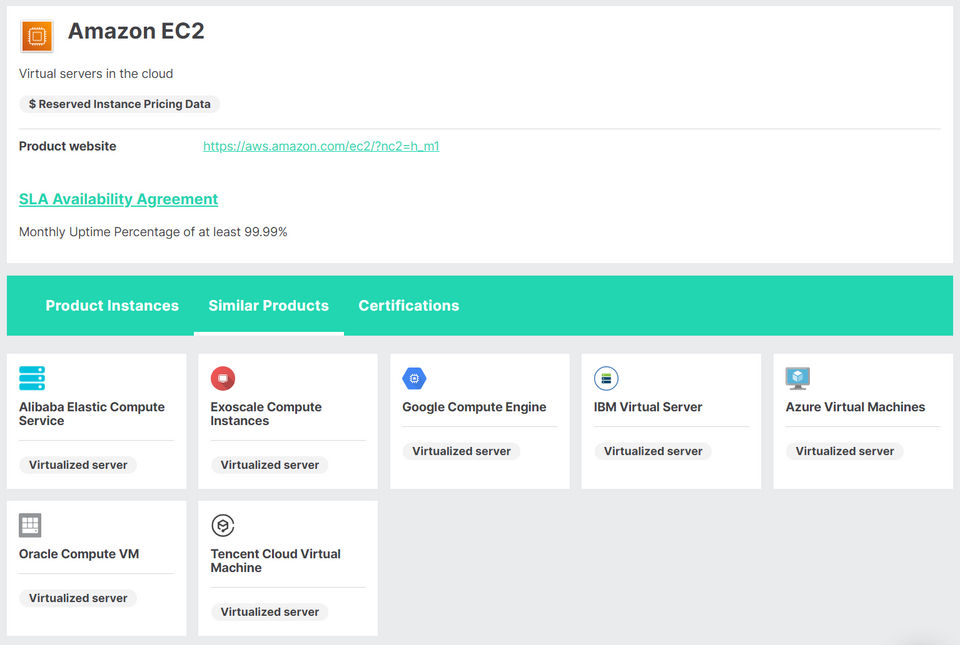
Task: Open Azure Virtual Machines title
Action: point(855,407)
